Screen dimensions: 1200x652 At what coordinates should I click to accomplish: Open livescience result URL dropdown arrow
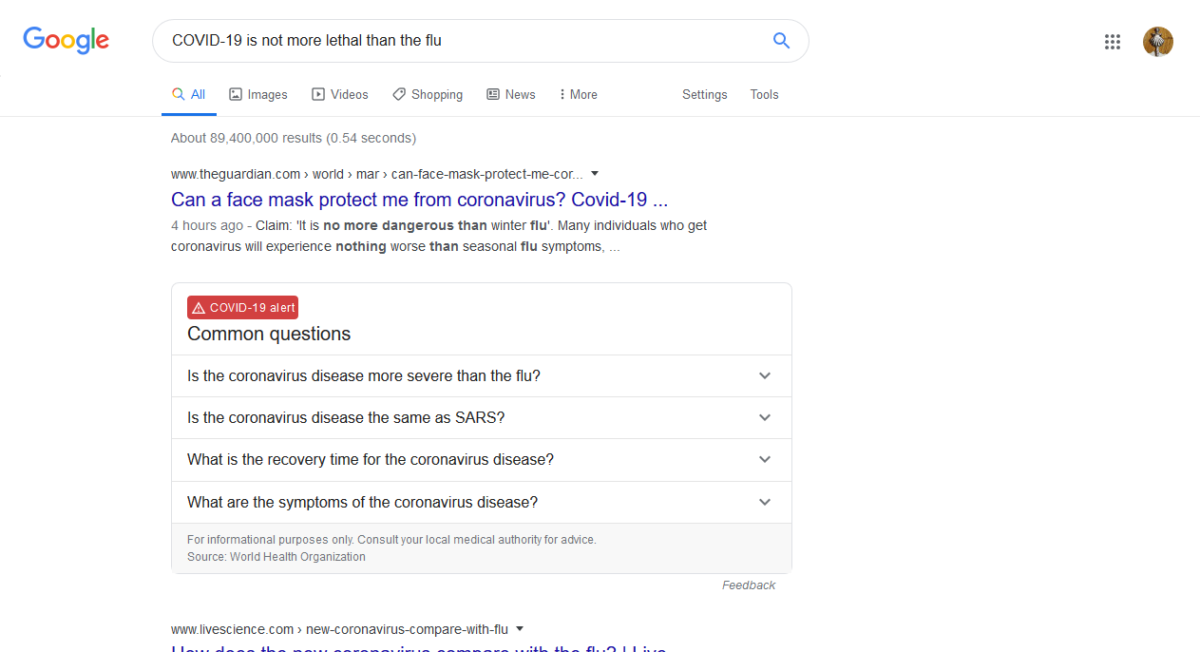pyautogui.click(x=520, y=629)
